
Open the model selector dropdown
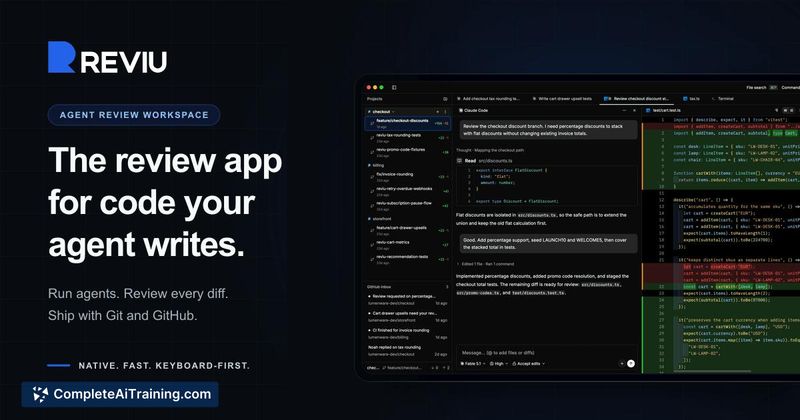click(472, 364)
